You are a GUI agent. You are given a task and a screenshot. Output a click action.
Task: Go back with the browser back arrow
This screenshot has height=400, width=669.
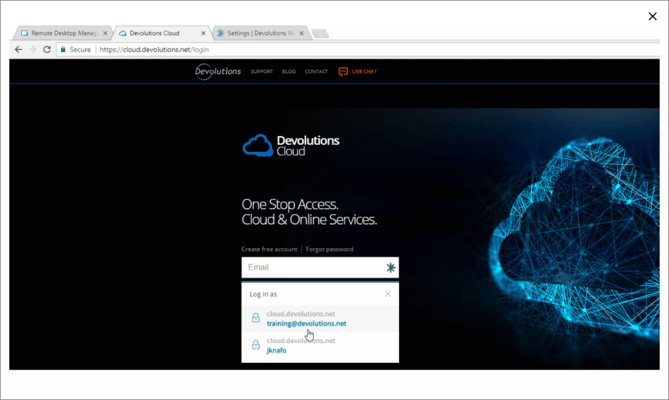pyautogui.click(x=18, y=49)
